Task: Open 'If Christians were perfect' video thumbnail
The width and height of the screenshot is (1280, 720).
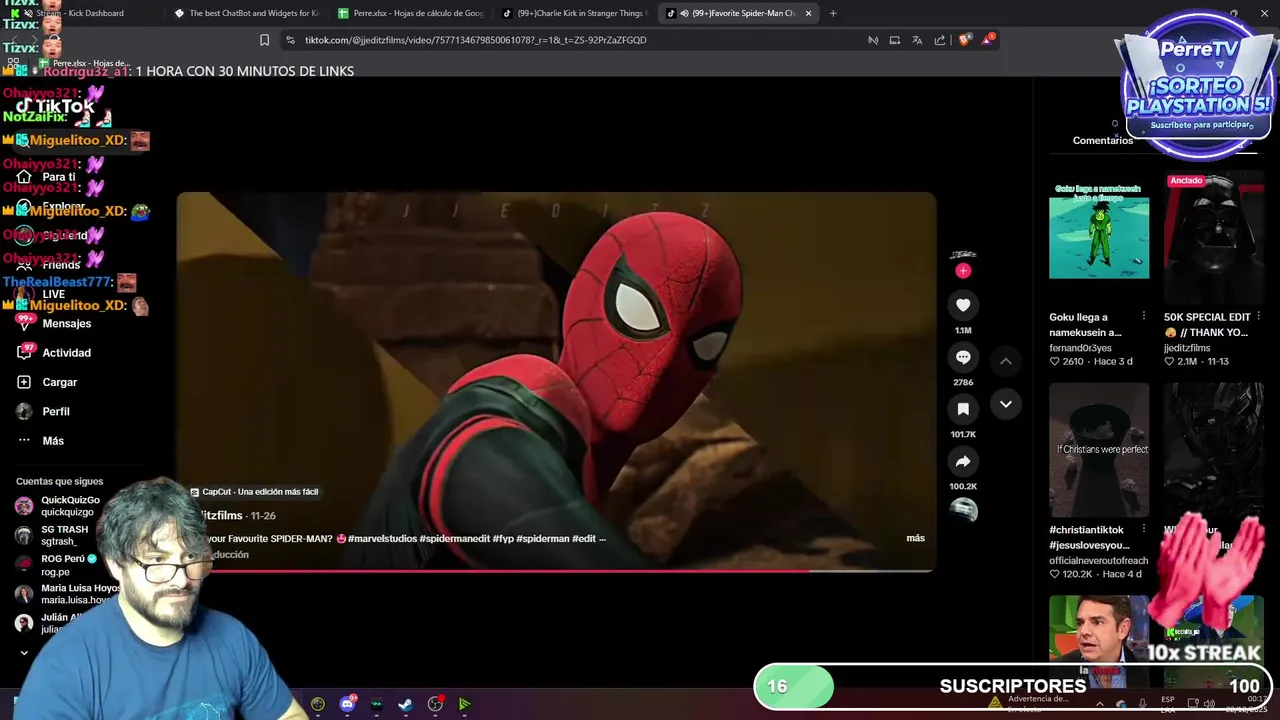Action: (x=1099, y=450)
